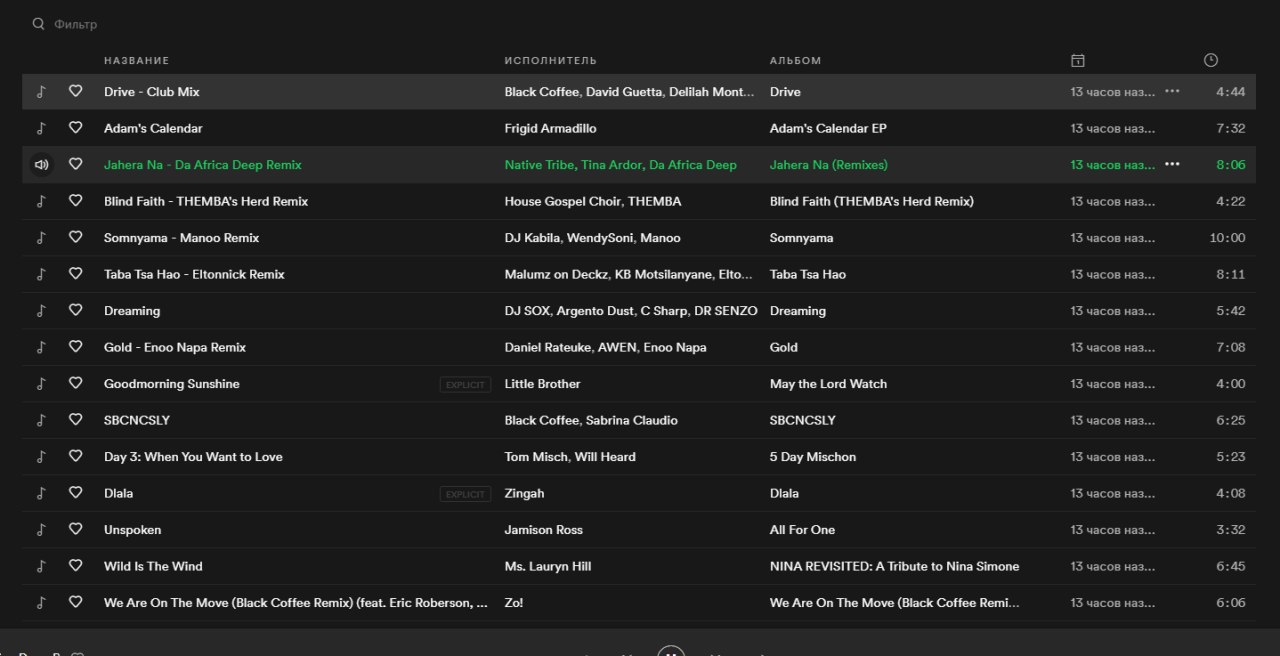Open NINA REVISITED: A Tribute to Nina Simone
Screen dimensions: 1280x656
click(895, 566)
